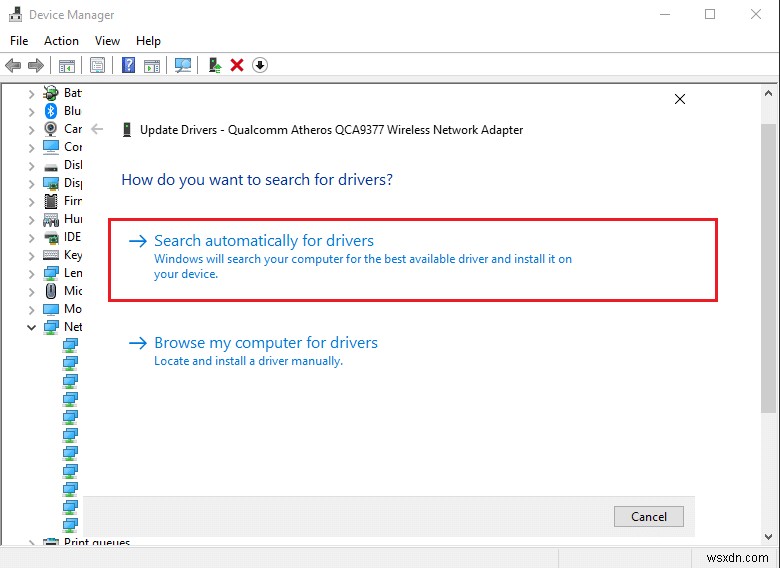
Task: Select the Mo monitors tree item
Action: point(73,309)
